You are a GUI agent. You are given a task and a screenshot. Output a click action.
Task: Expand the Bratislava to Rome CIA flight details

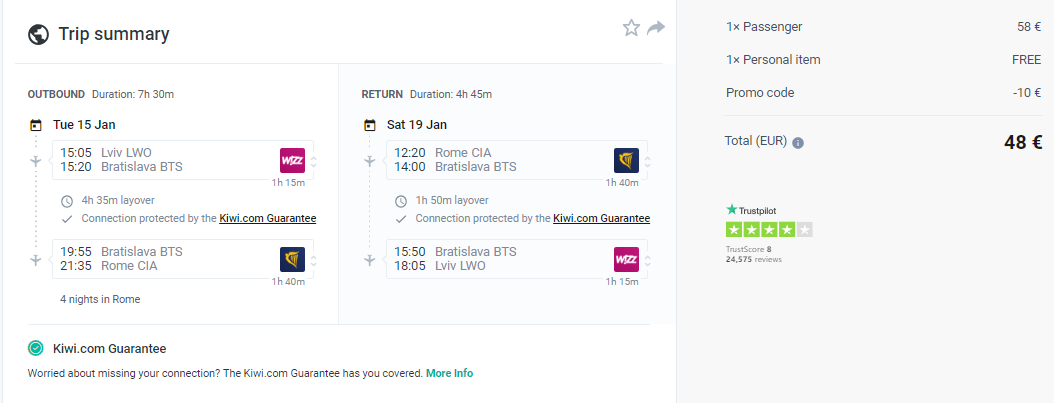[x=313, y=259]
